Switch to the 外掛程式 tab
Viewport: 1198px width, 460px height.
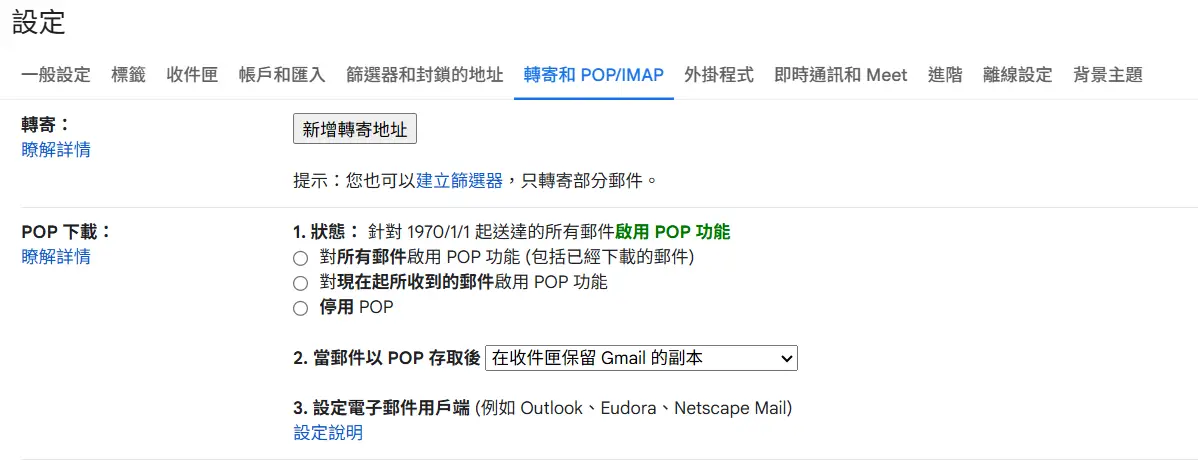coord(719,75)
